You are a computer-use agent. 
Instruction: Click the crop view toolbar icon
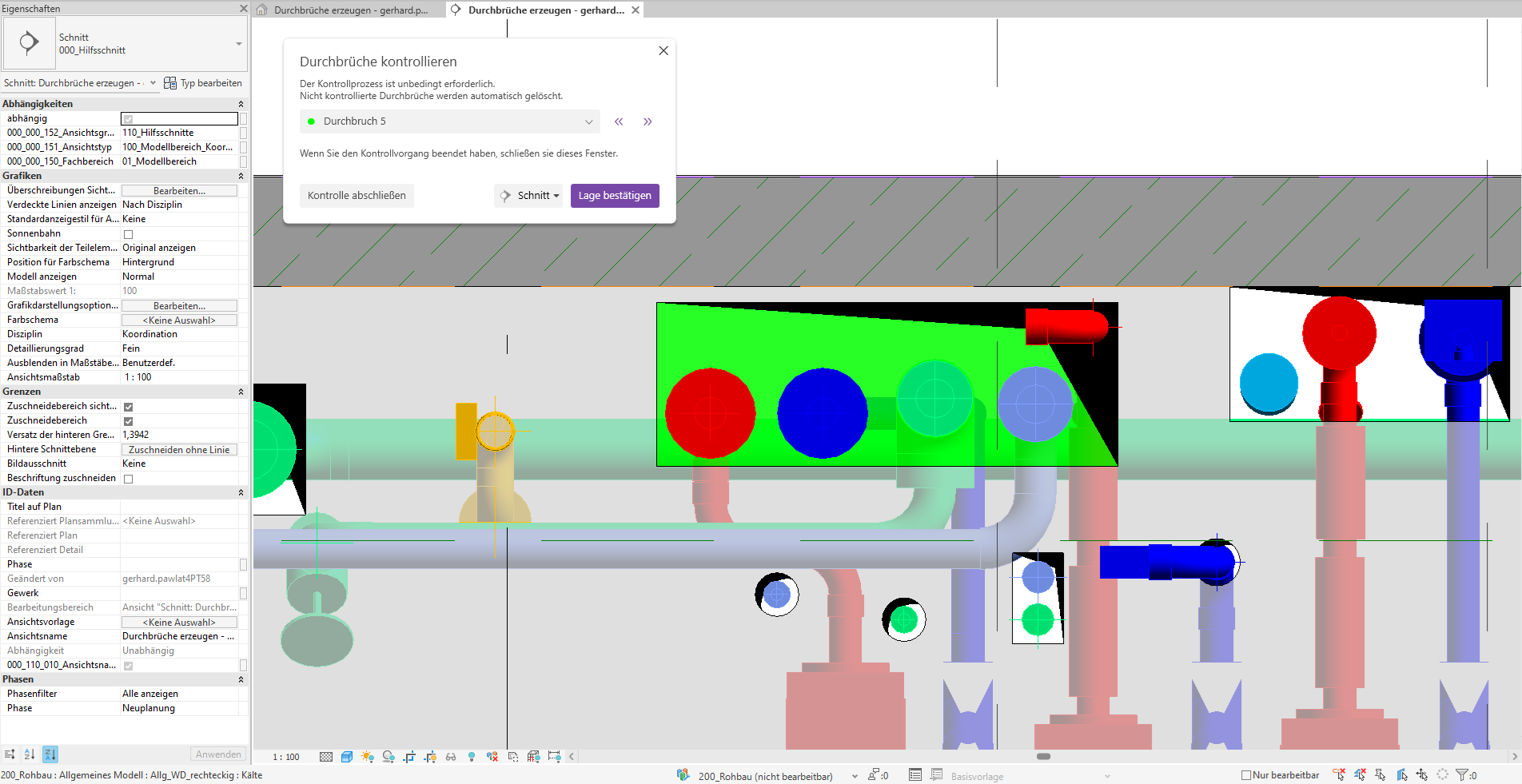tap(409, 756)
